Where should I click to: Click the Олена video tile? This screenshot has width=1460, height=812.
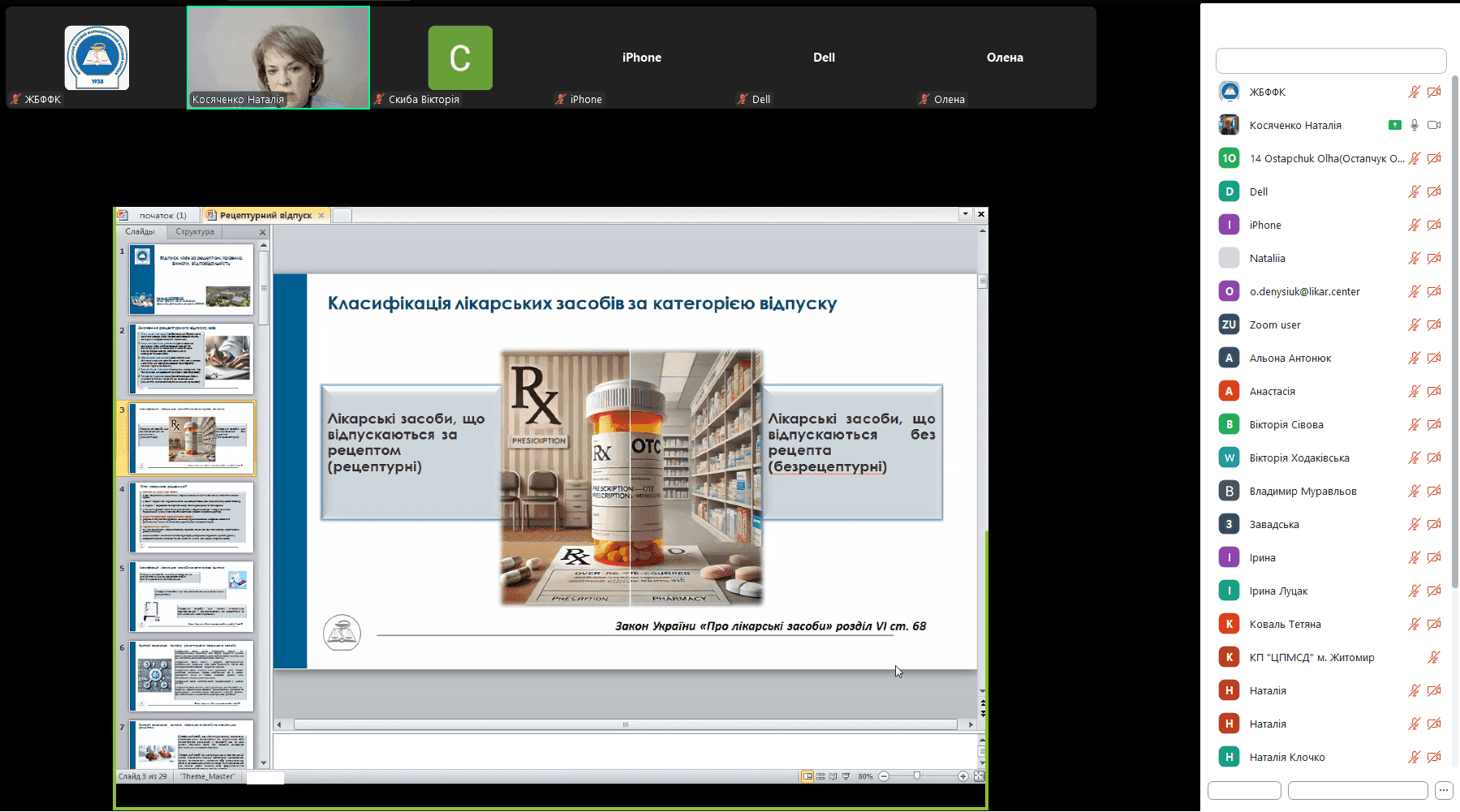[1005, 58]
